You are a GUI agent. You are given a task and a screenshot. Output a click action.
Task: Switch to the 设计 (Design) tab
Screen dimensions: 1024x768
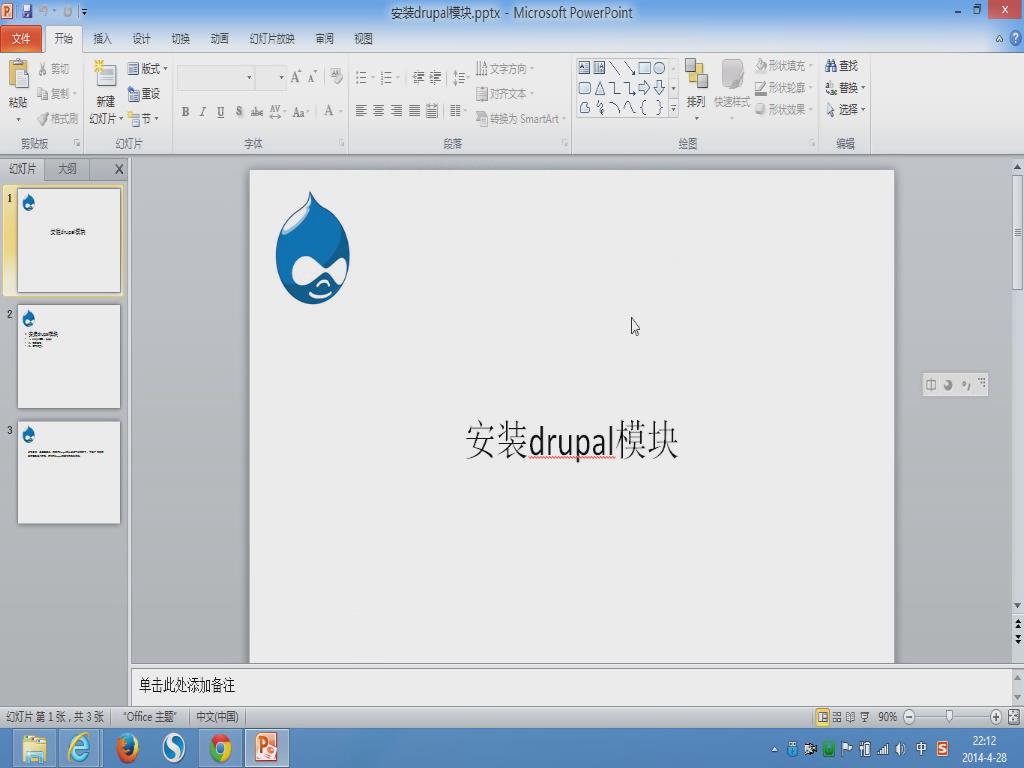pos(141,39)
